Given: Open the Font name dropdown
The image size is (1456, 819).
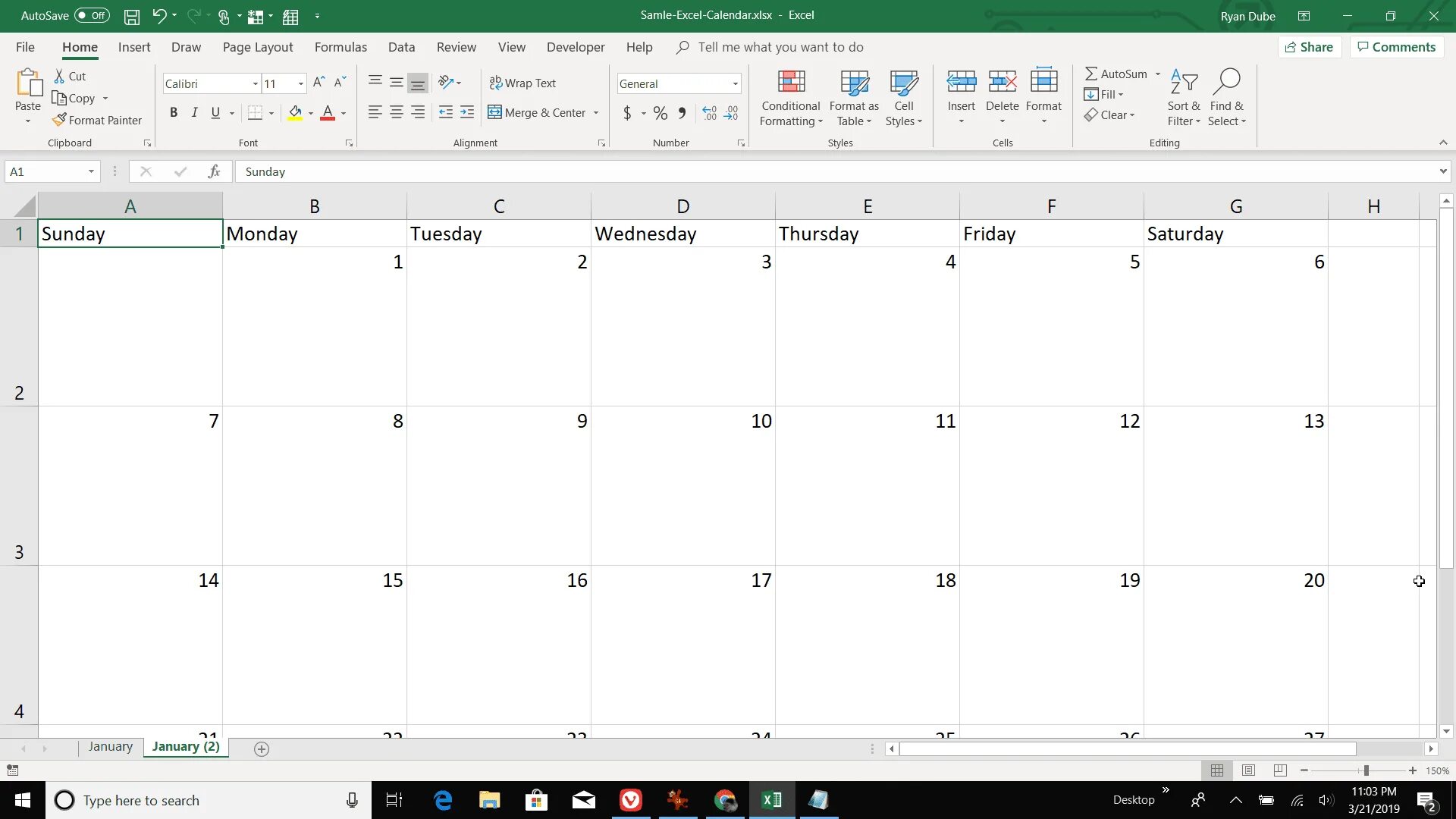Looking at the screenshot, I should pyautogui.click(x=253, y=84).
